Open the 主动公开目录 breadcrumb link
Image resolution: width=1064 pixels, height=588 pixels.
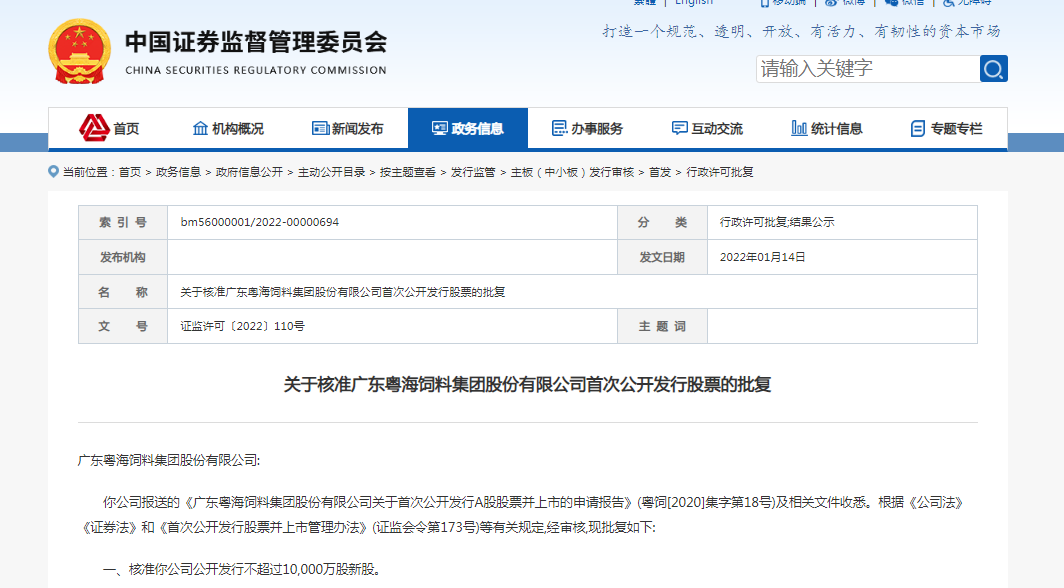coord(331,172)
